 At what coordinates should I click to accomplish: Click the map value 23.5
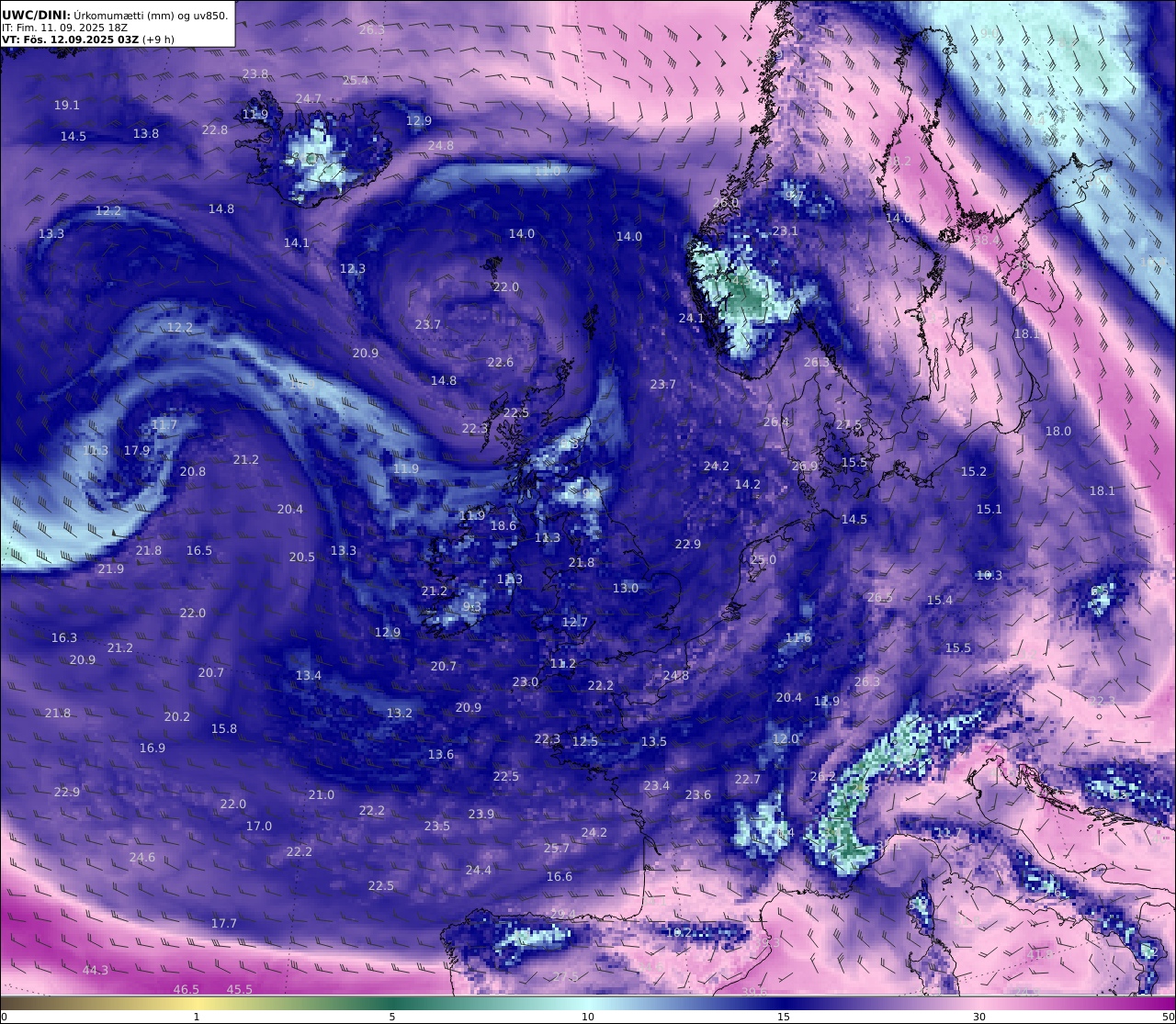pos(436,827)
